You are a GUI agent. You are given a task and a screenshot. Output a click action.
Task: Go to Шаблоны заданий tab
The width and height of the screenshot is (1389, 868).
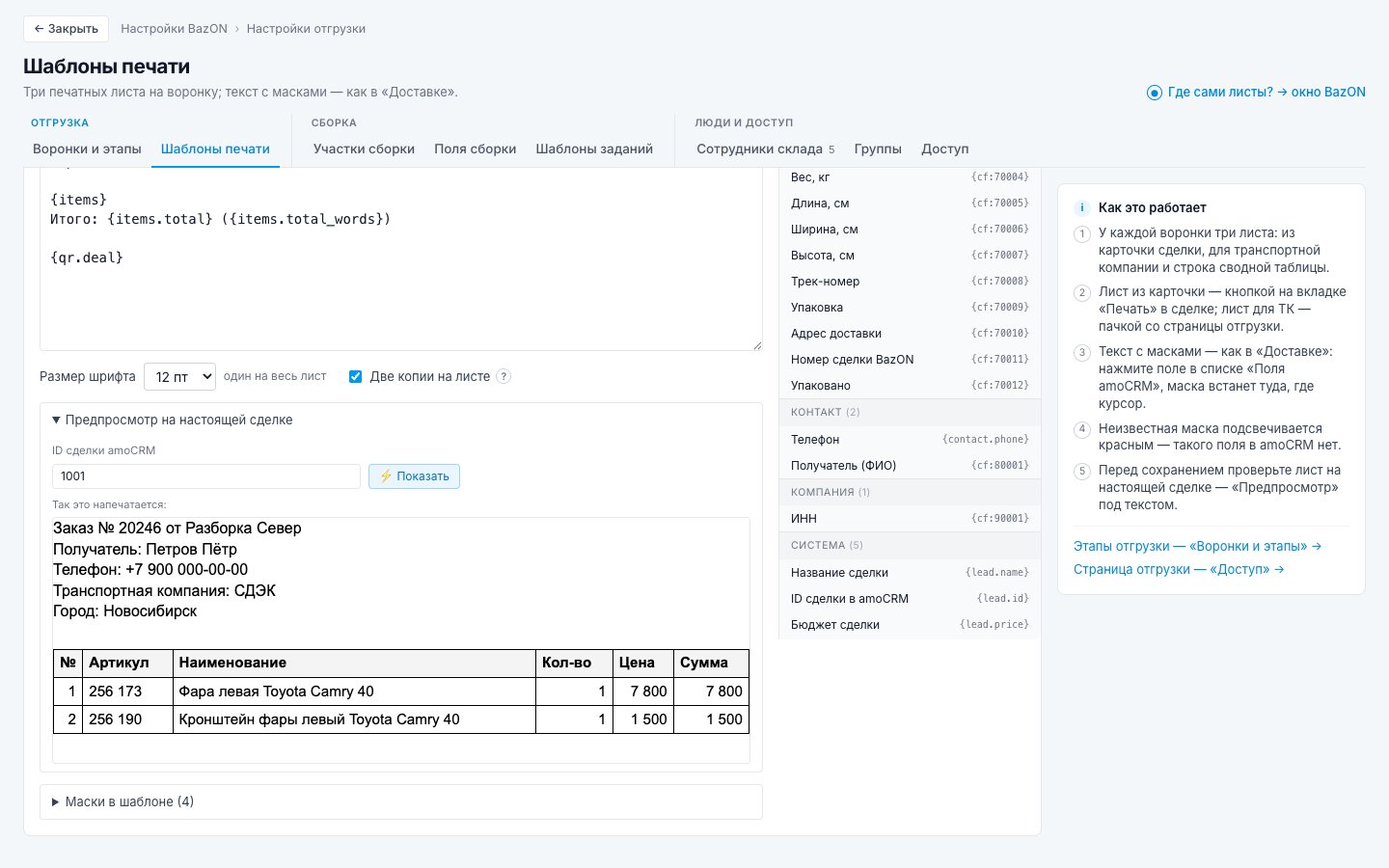point(594,149)
